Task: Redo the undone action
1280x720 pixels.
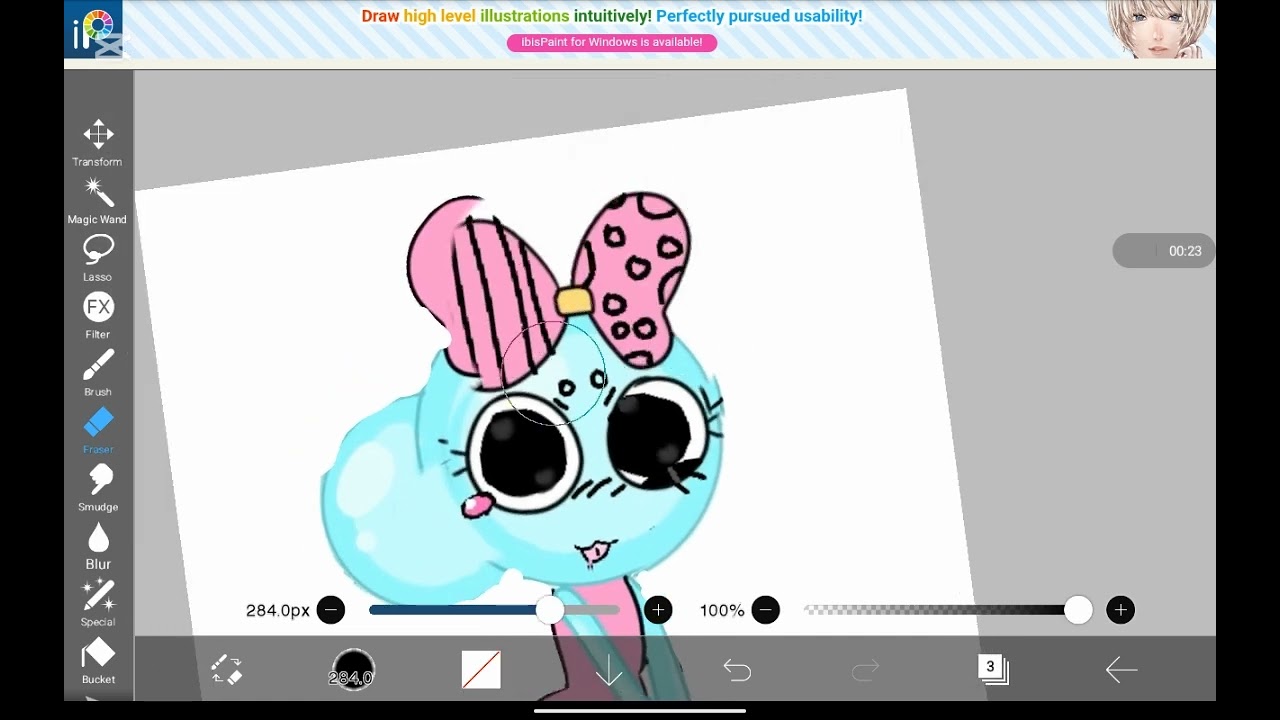Action: [x=865, y=670]
